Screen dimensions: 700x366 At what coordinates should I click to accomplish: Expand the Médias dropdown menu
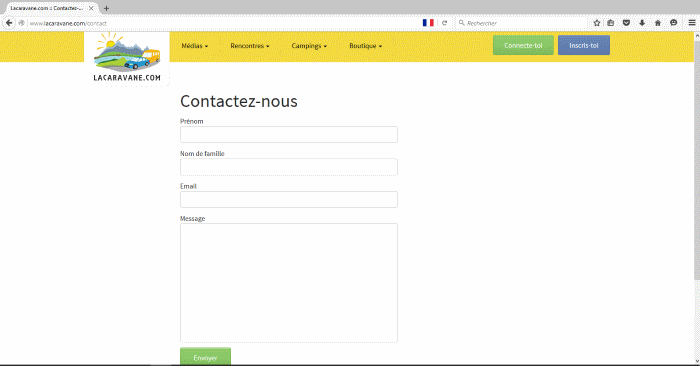point(195,46)
